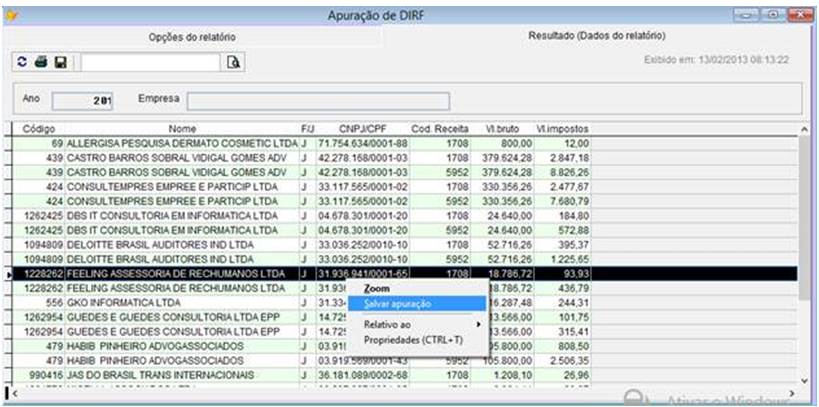Click the printer icon to print report
The height and width of the screenshot is (407, 819).
[42, 62]
